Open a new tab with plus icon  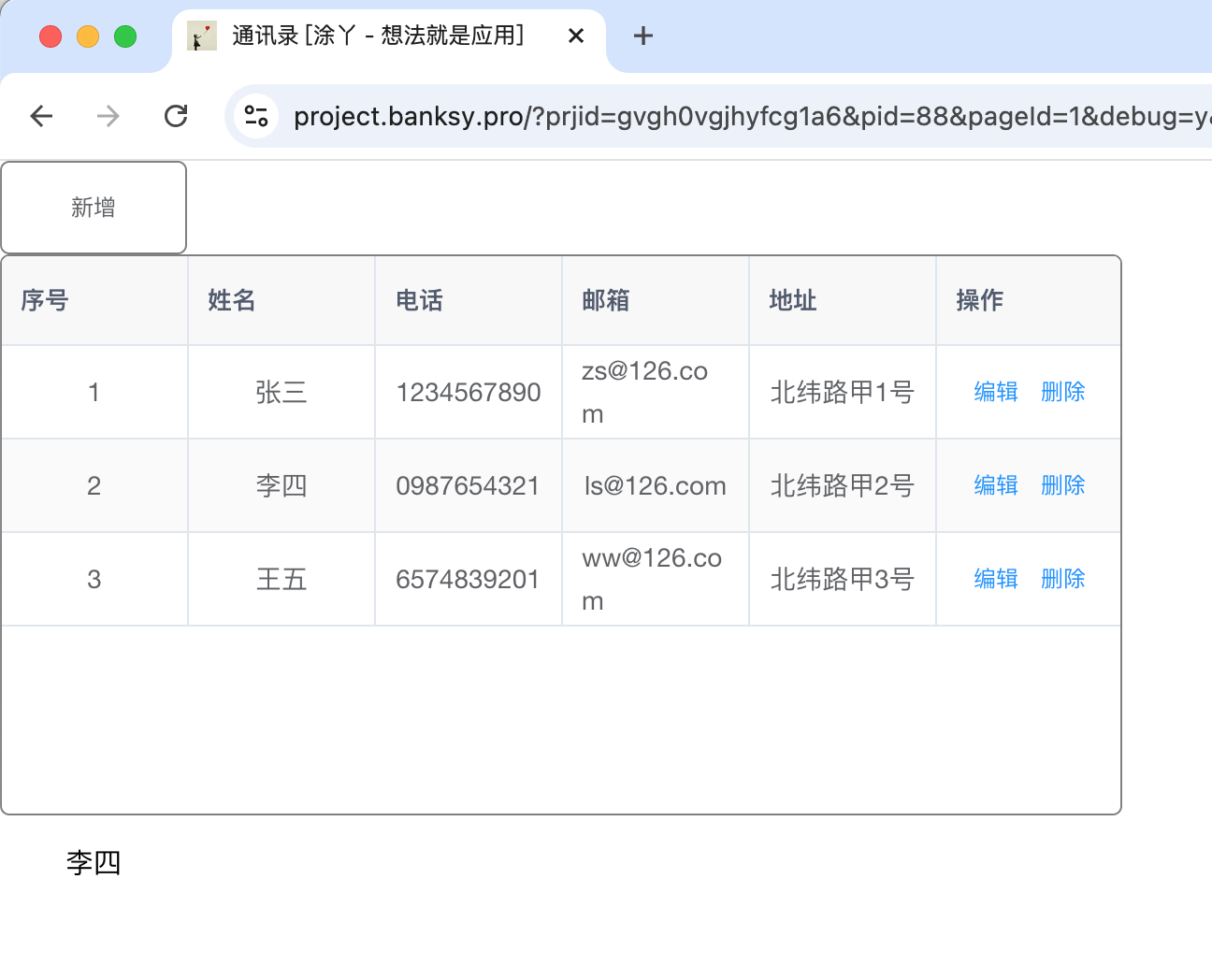643,36
